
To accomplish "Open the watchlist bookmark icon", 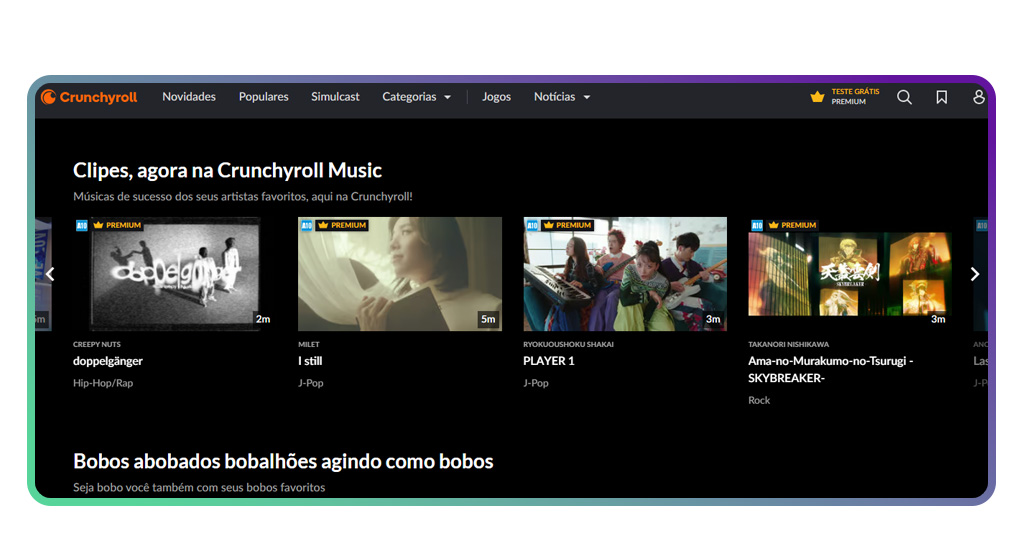I will click(x=941, y=97).
